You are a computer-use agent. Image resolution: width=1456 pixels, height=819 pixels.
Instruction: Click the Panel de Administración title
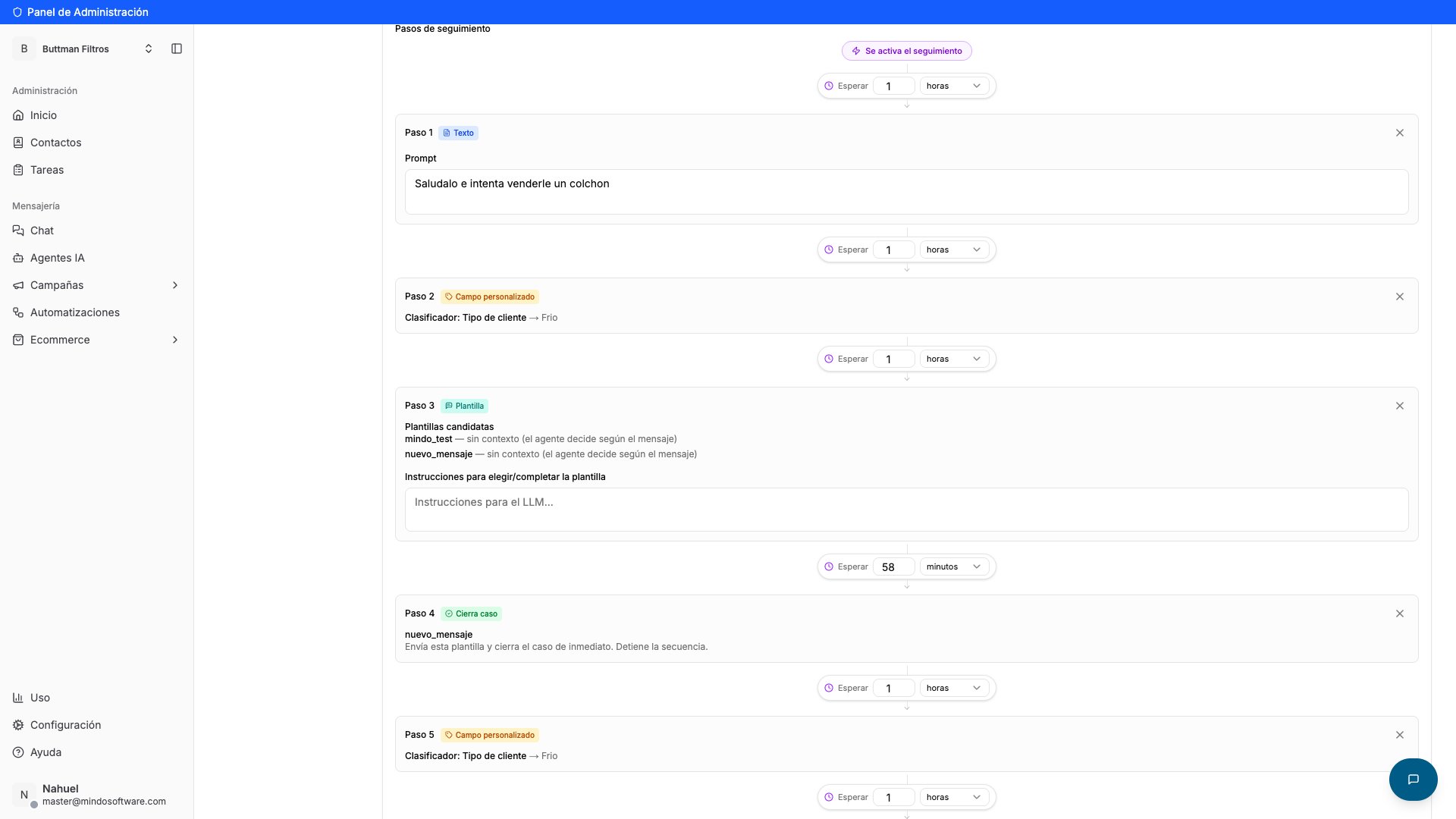tap(87, 12)
